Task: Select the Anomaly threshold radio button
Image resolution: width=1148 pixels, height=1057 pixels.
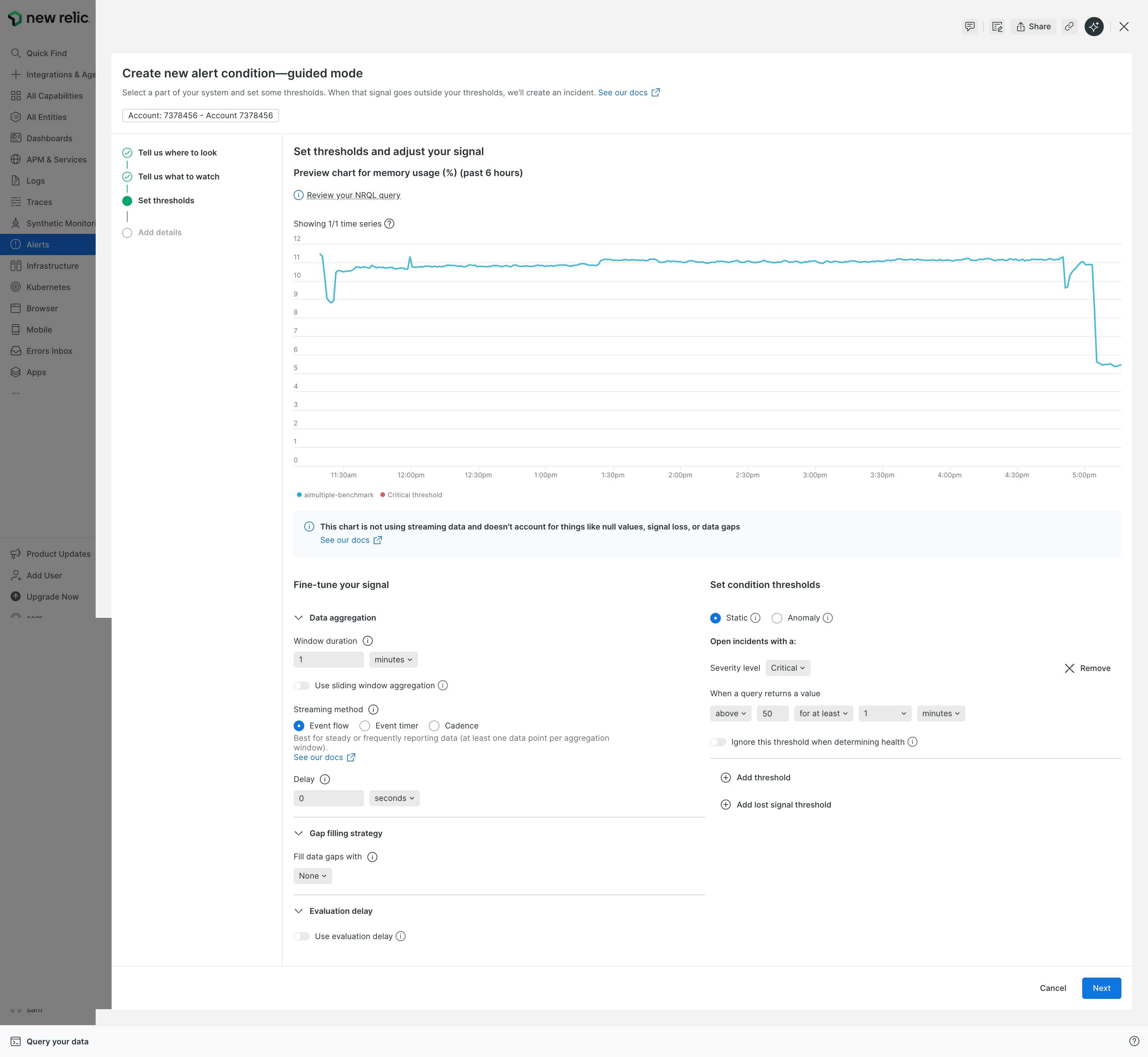Action: pyautogui.click(x=777, y=618)
